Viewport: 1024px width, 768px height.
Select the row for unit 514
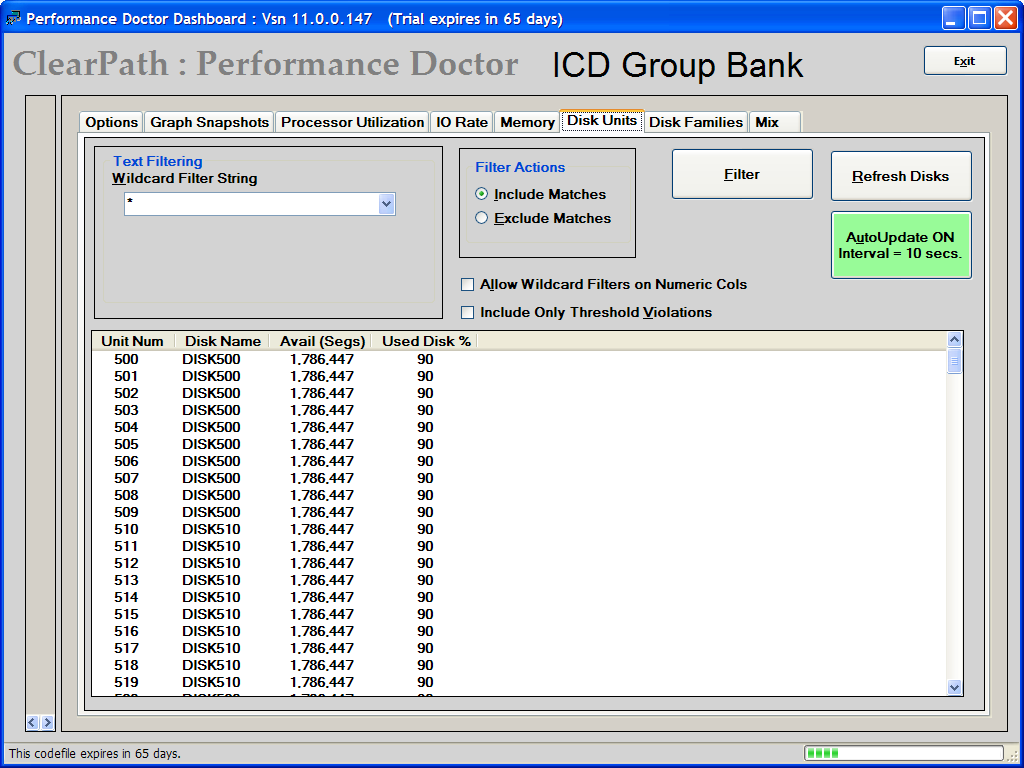tap(519, 597)
